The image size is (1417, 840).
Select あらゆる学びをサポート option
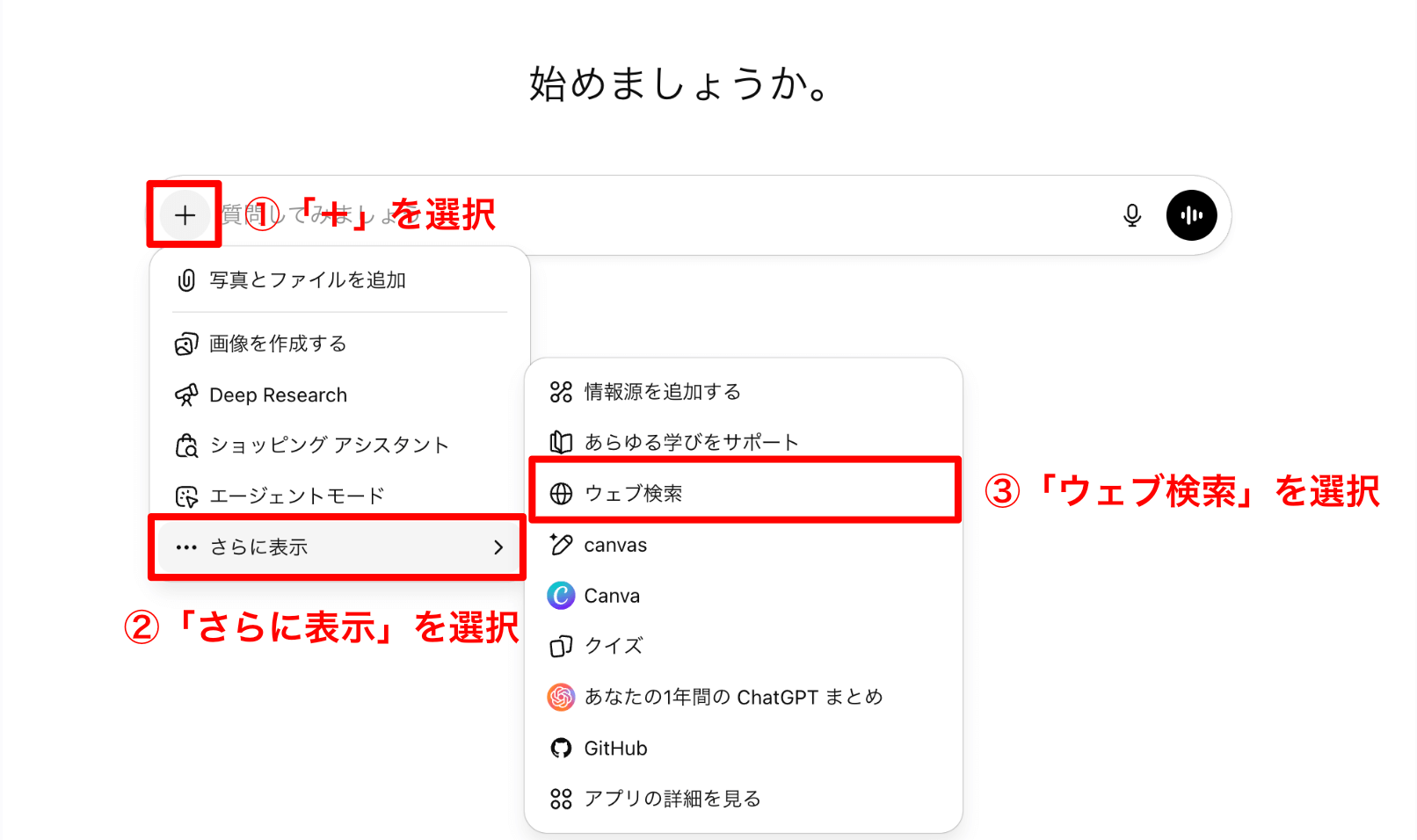[691, 442]
